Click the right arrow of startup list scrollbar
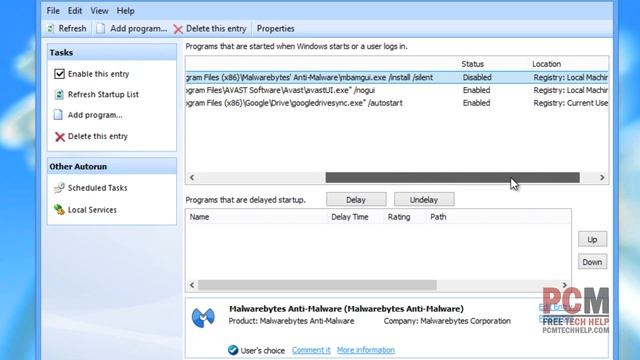 [x=602, y=178]
